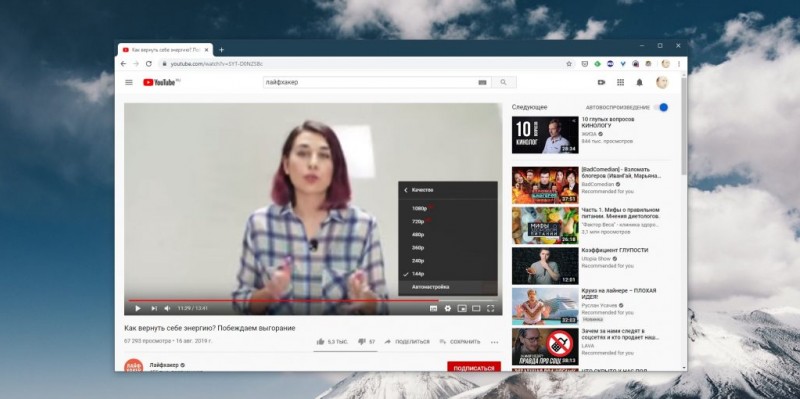800x399 pixels.
Task: Open the YouTube apps grid icon
Action: (x=620, y=82)
